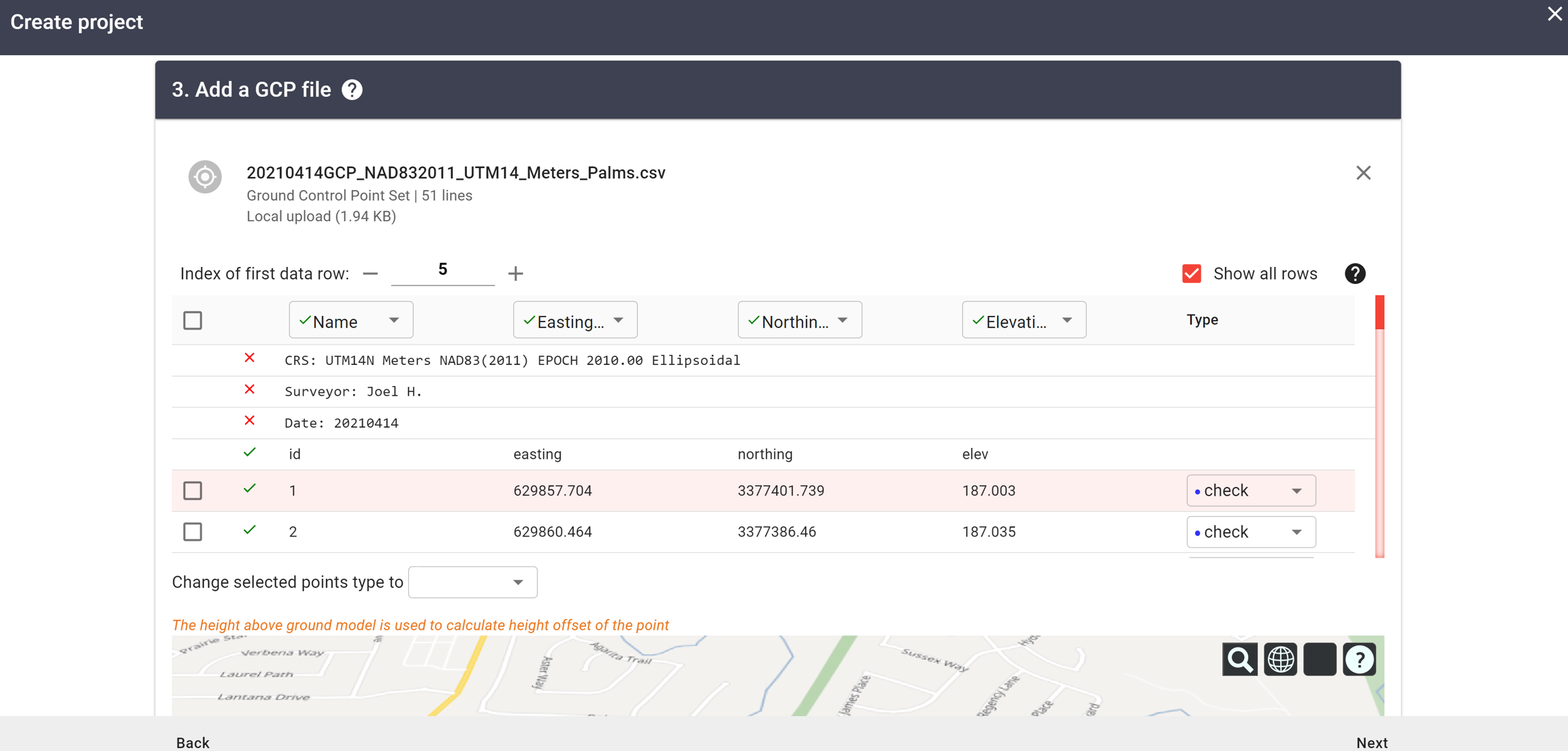
Task: Click the black square map icon
Action: tap(1320, 659)
